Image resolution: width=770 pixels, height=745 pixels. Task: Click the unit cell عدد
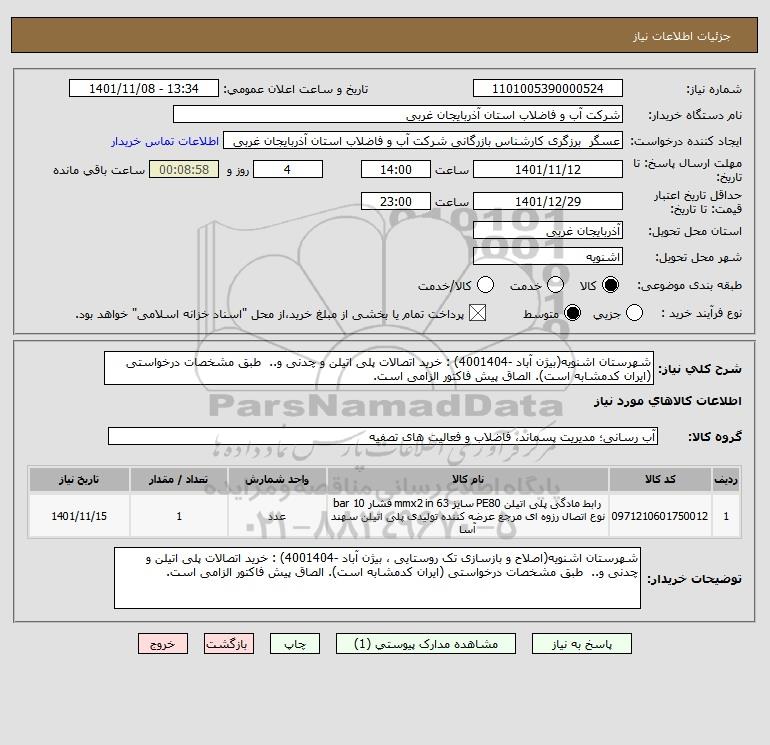coord(277,516)
